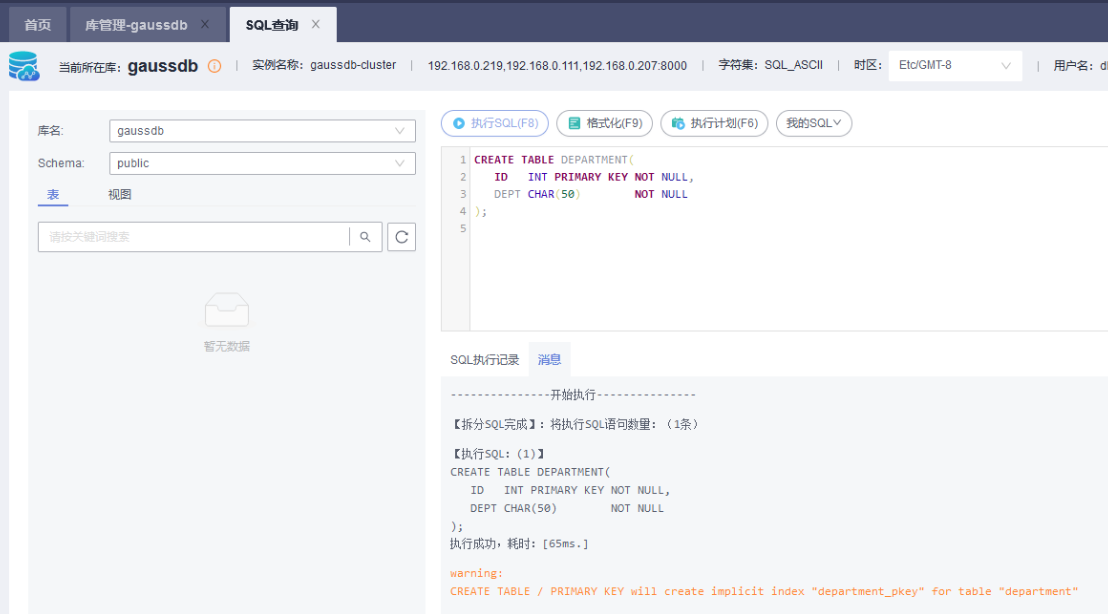Switch to the 视图 tab

point(119,194)
